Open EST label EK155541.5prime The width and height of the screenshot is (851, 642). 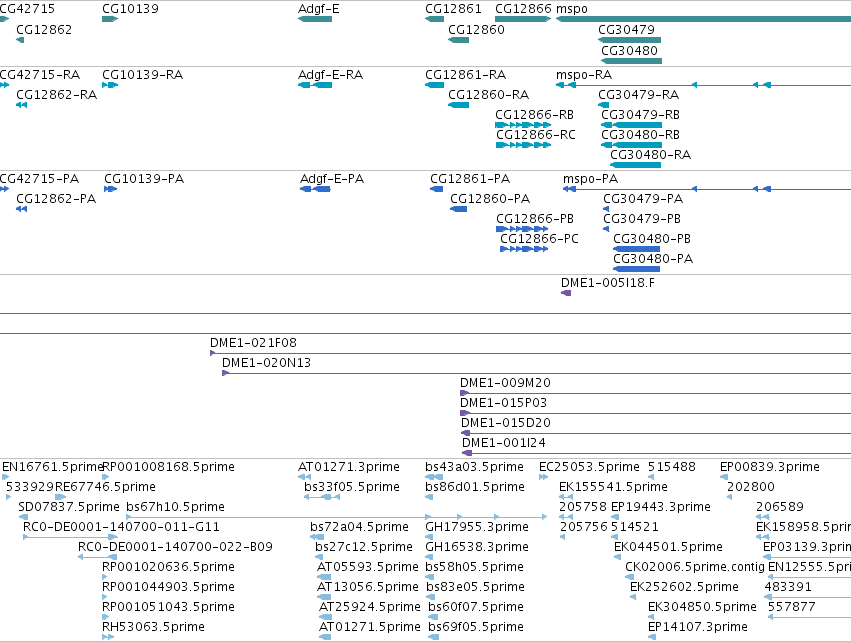(613, 487)
